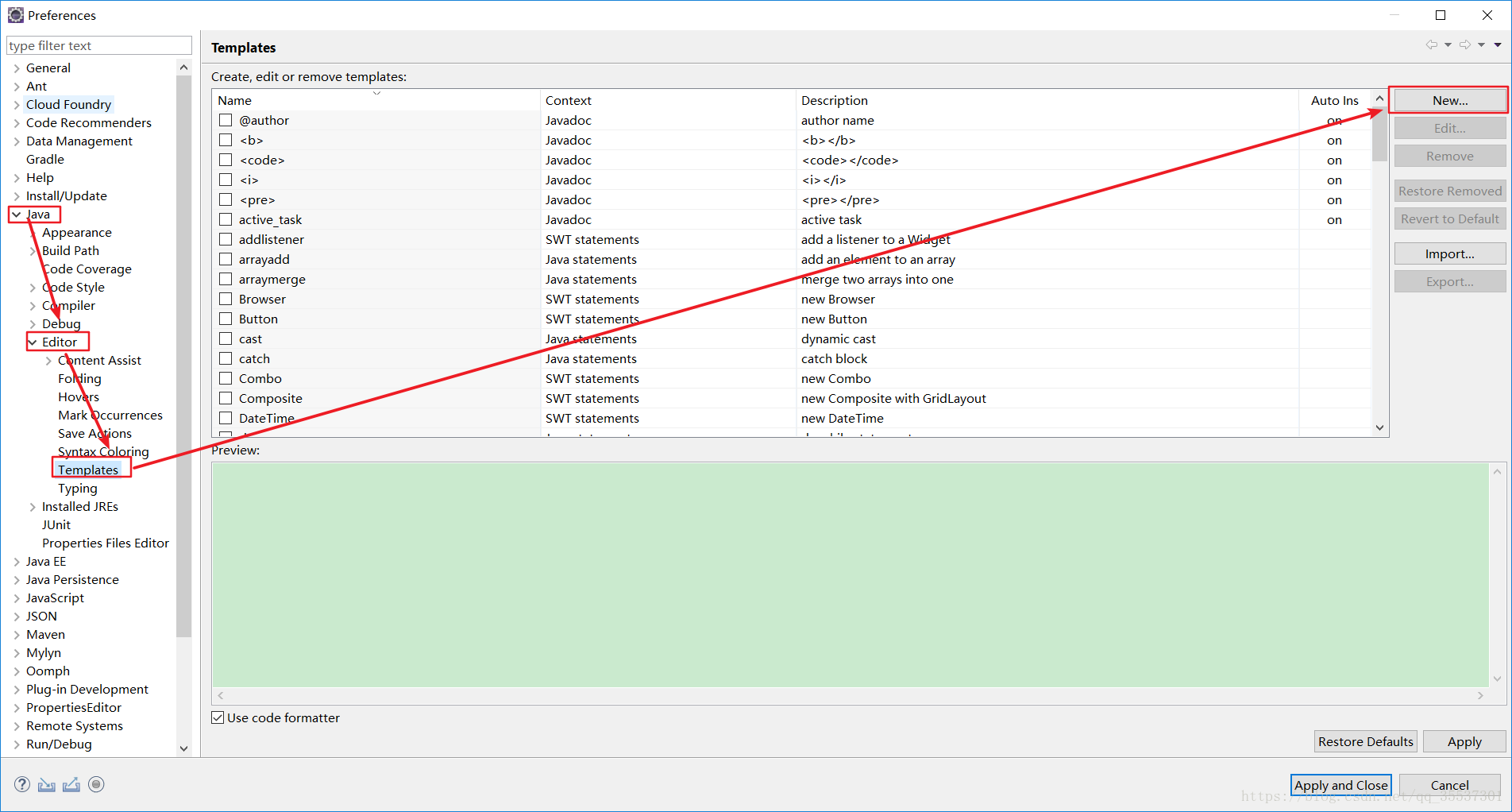
Task: Expand the General tree node
Action: [17, 68]
